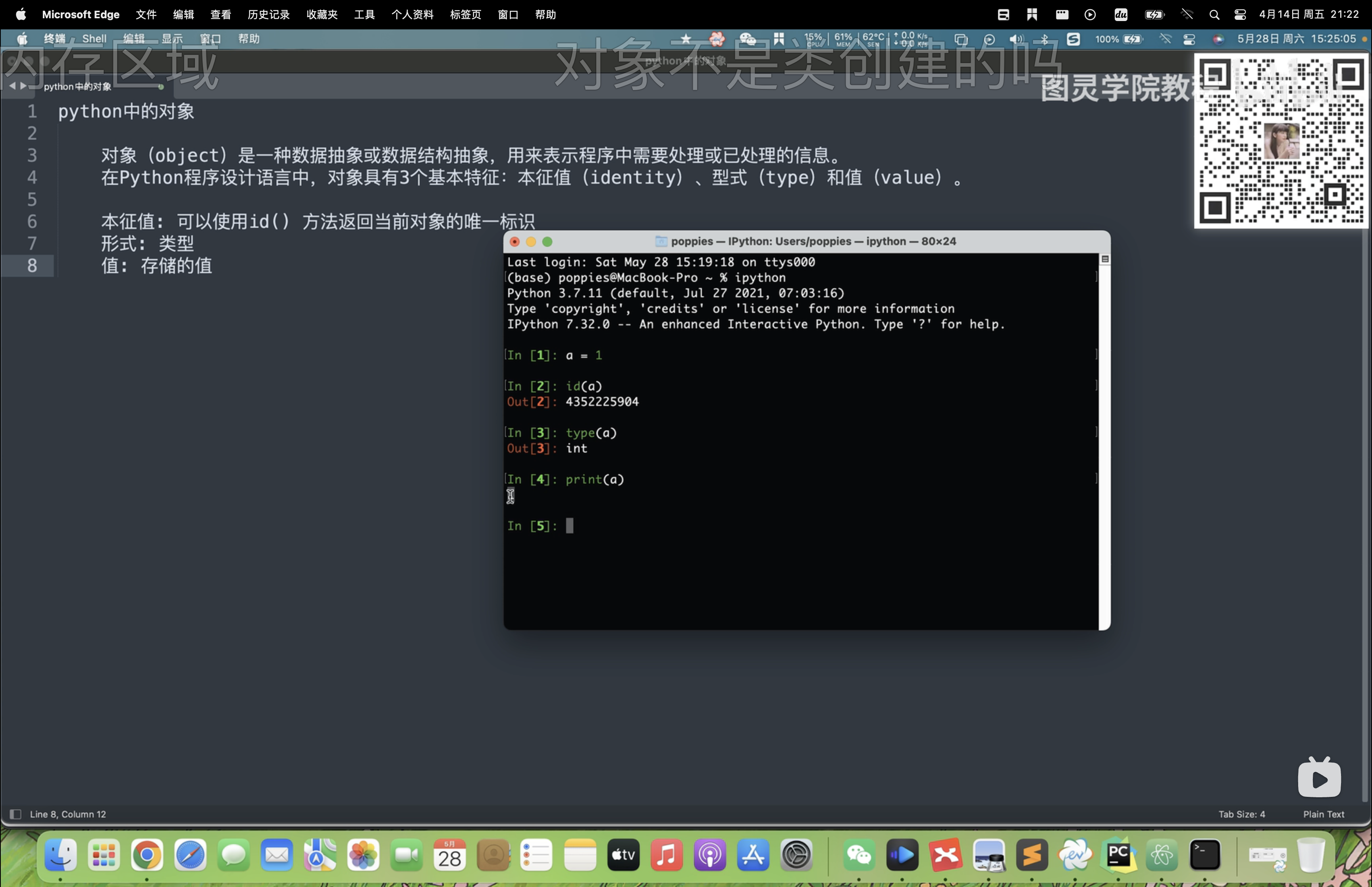Screen dimensions: 1372x887
Task: Click the Bluetooth icon in the recorded menu bar
Action: (x=1044, y=39)
